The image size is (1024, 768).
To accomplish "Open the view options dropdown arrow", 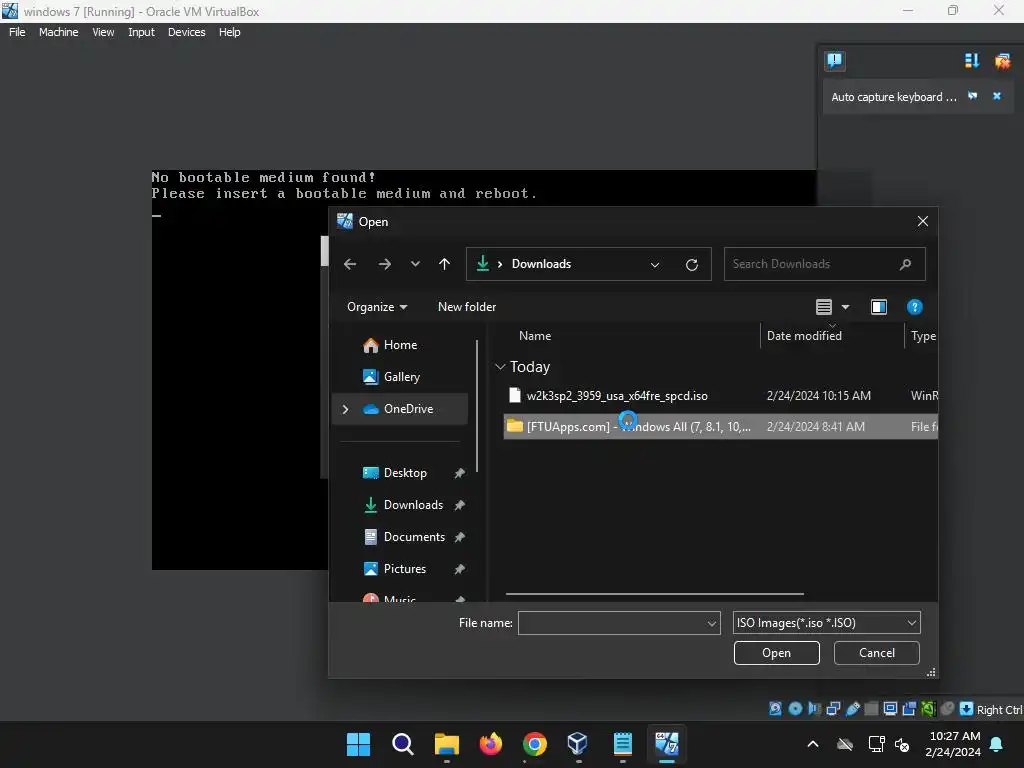I will click(x=845, y=307).
